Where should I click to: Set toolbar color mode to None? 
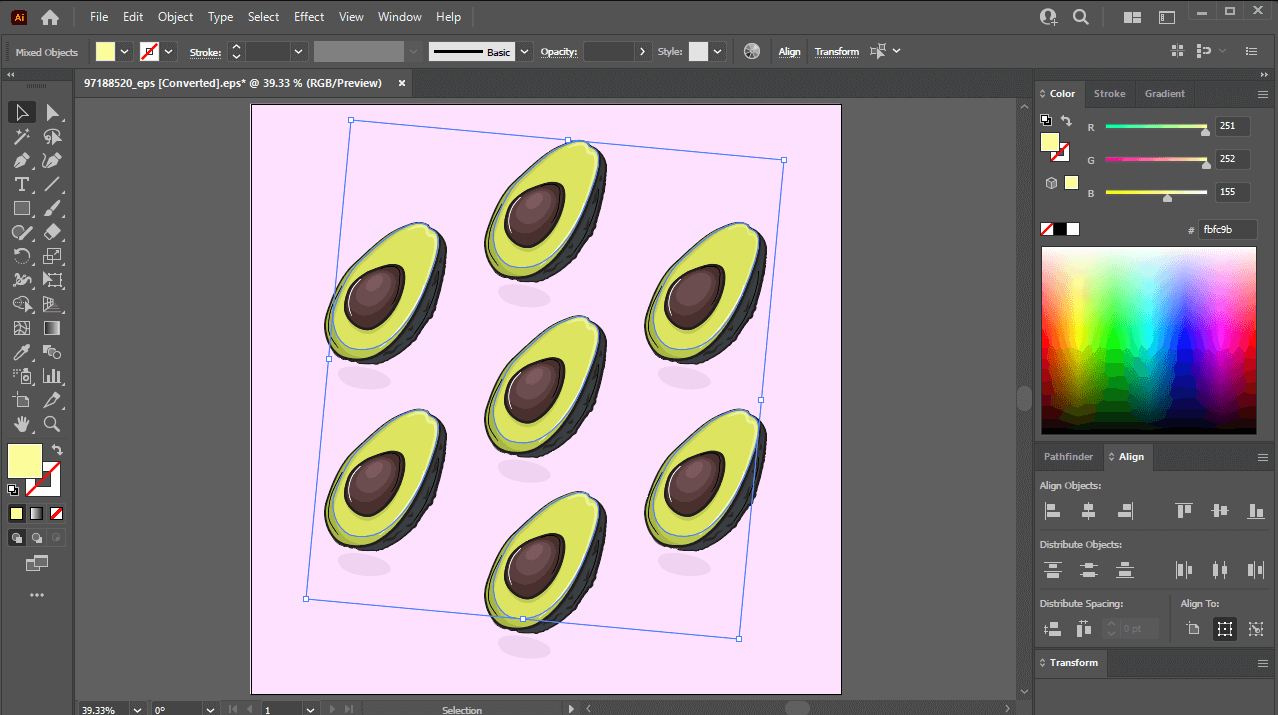[x=57, y=513]
